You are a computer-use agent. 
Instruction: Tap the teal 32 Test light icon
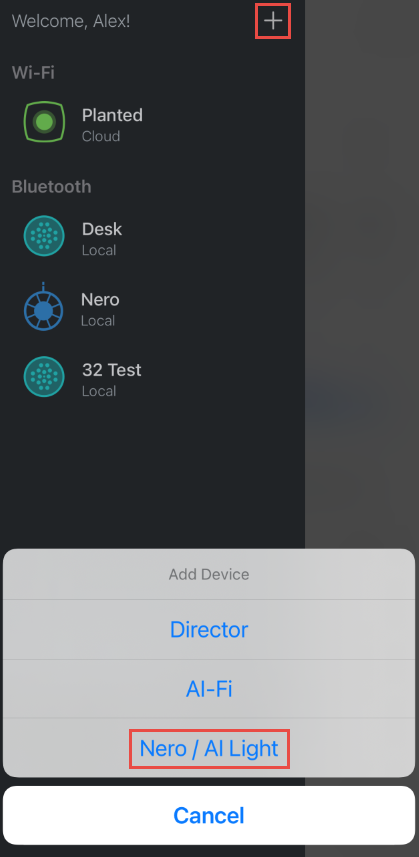[x=44, y=377]
